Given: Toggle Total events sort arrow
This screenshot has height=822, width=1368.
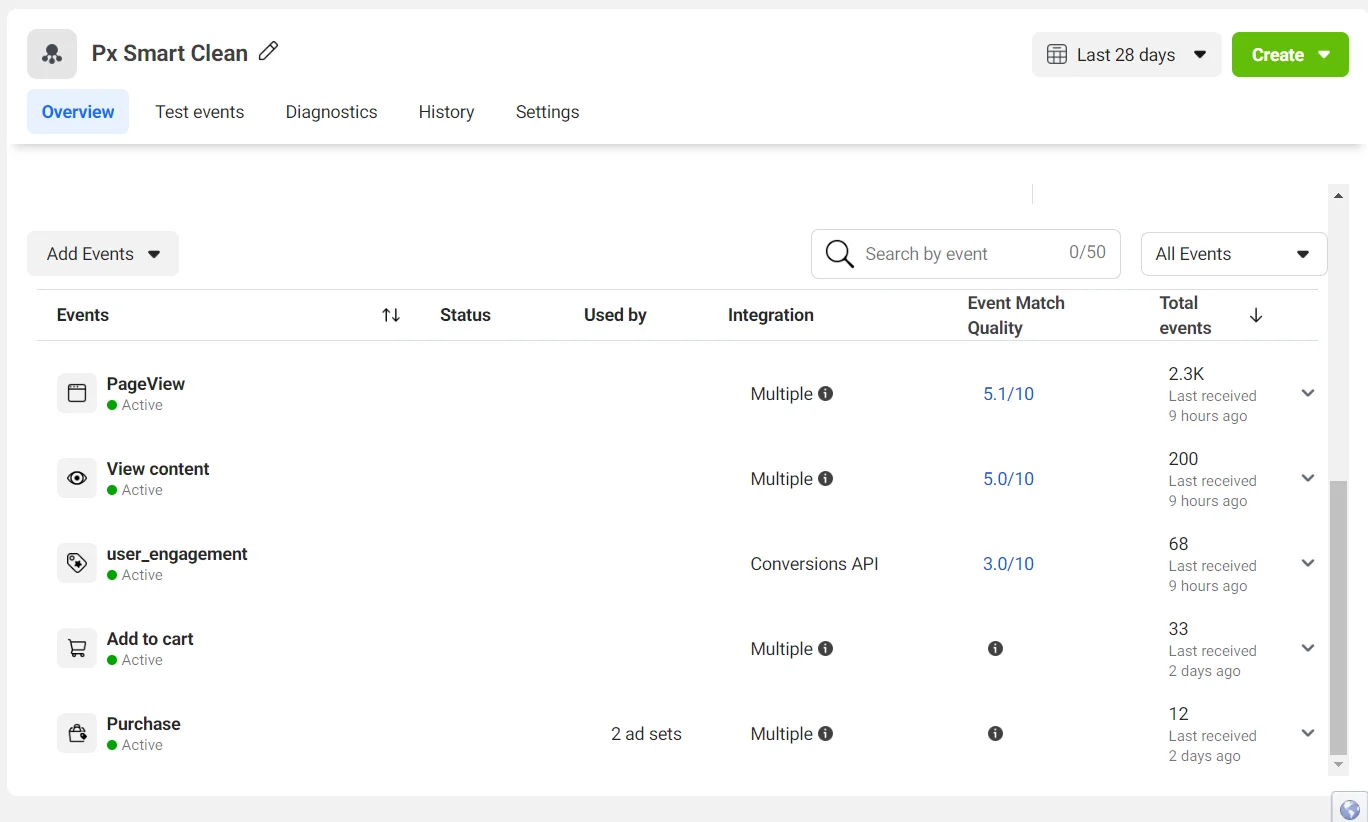Looking at the screenshot, I should point(1256,315).
